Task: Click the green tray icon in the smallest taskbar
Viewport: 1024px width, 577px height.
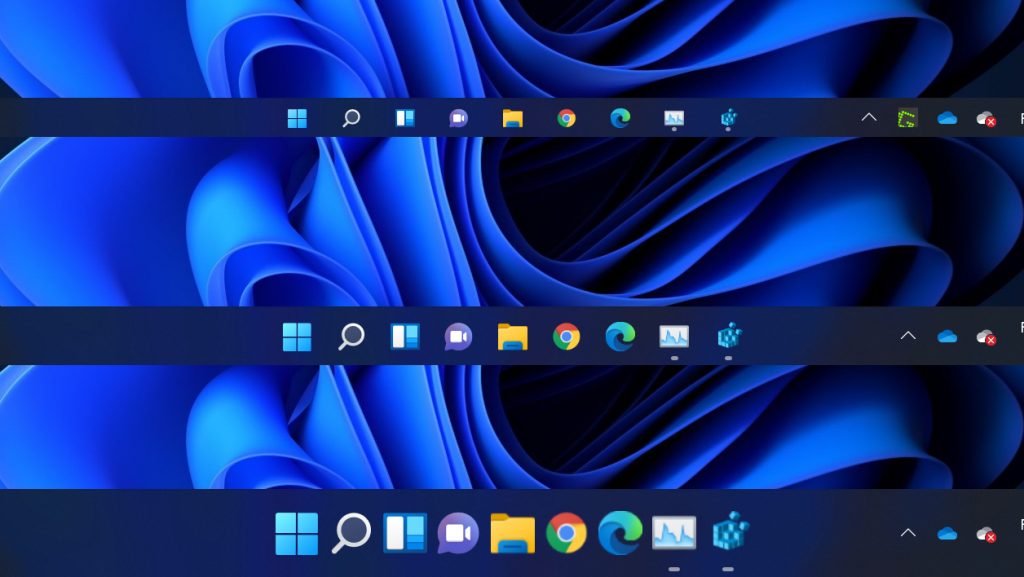Action: (907, 118)
